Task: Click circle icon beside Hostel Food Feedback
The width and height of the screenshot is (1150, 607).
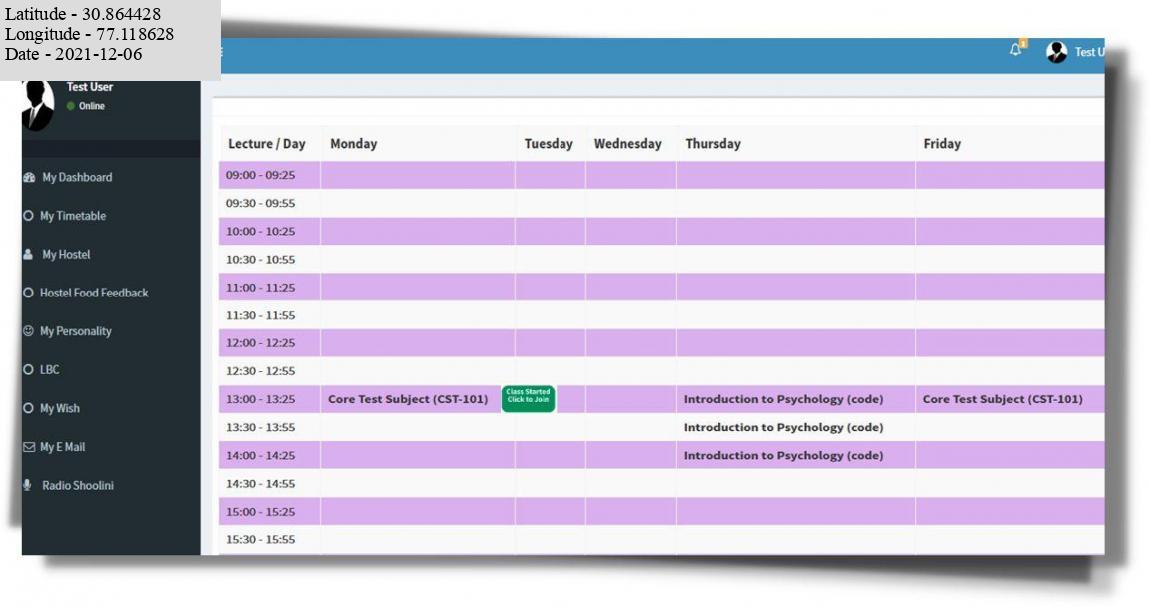Action: [29, 293]
